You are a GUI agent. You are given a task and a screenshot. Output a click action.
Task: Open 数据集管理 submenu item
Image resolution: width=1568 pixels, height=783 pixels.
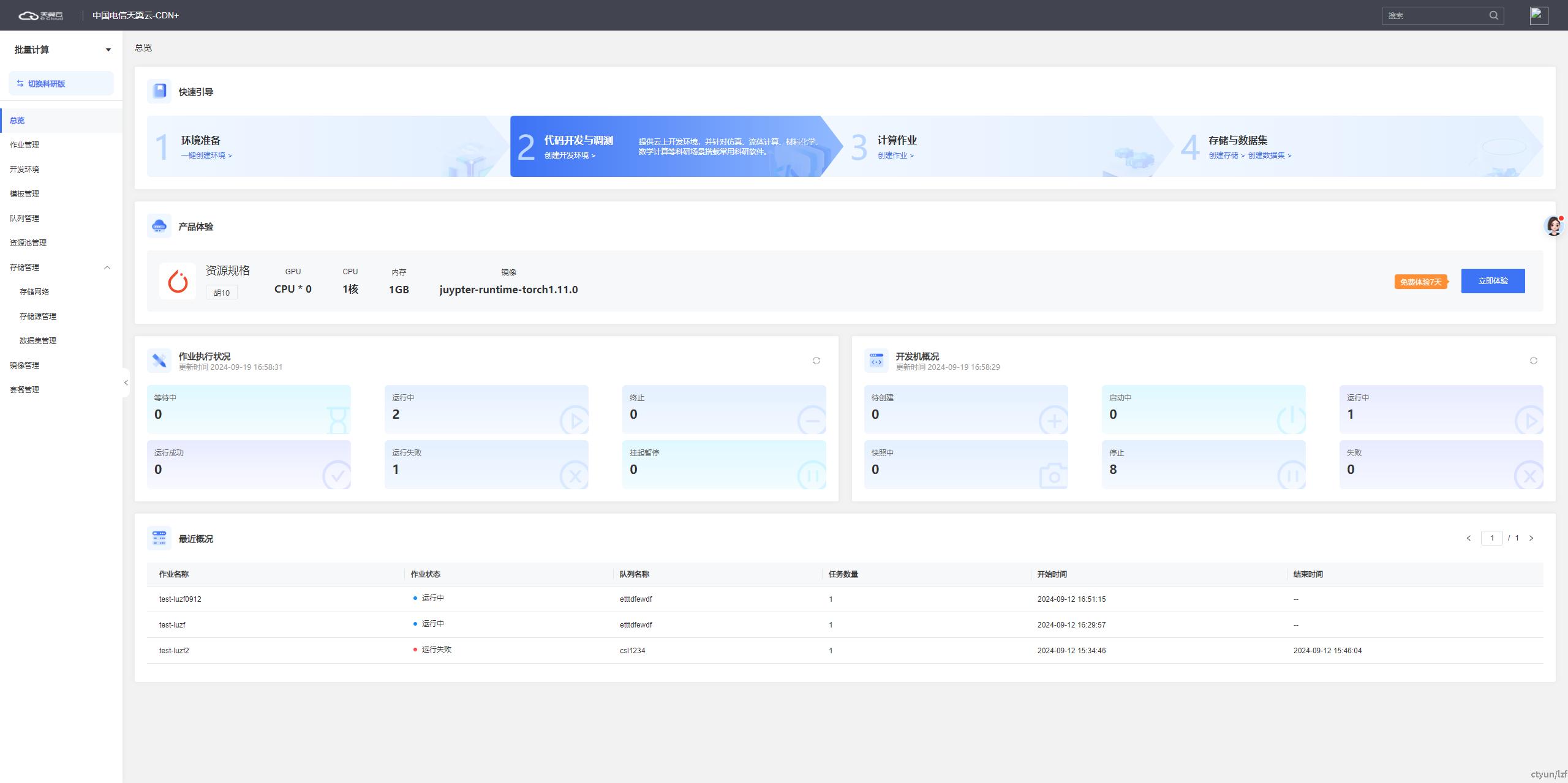61,340
